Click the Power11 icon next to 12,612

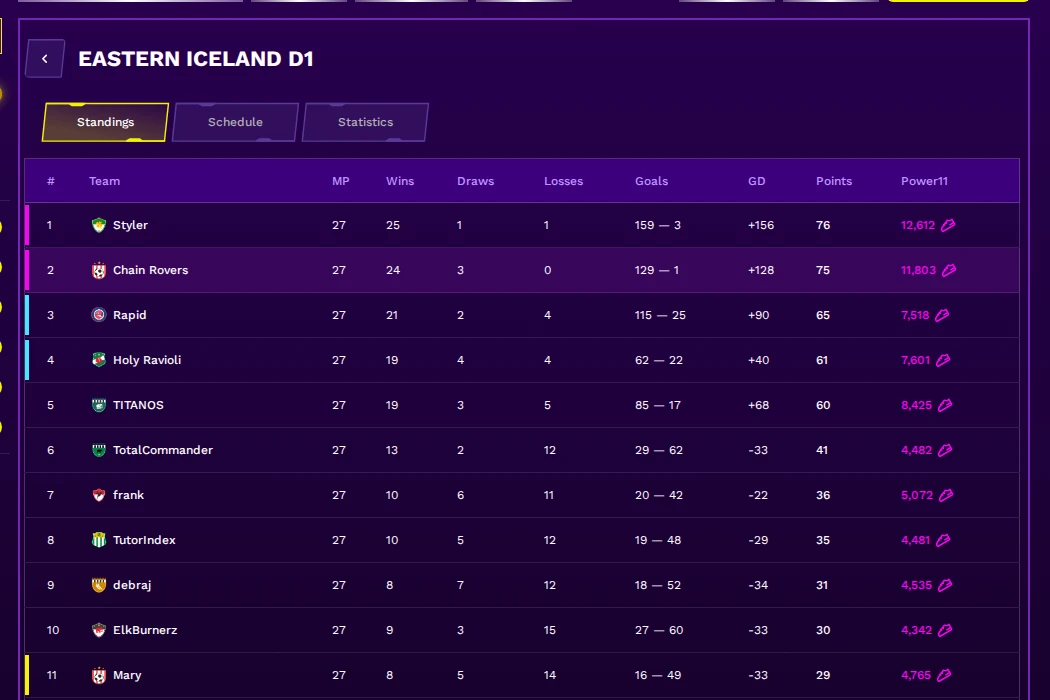pos(948,225)
